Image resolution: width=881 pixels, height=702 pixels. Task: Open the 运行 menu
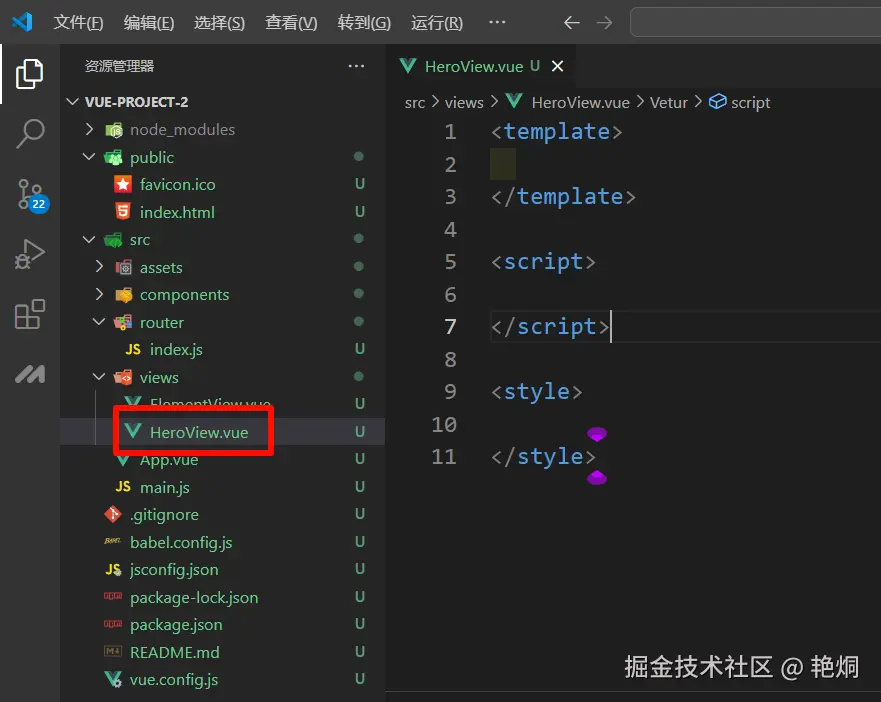point(436,22)
